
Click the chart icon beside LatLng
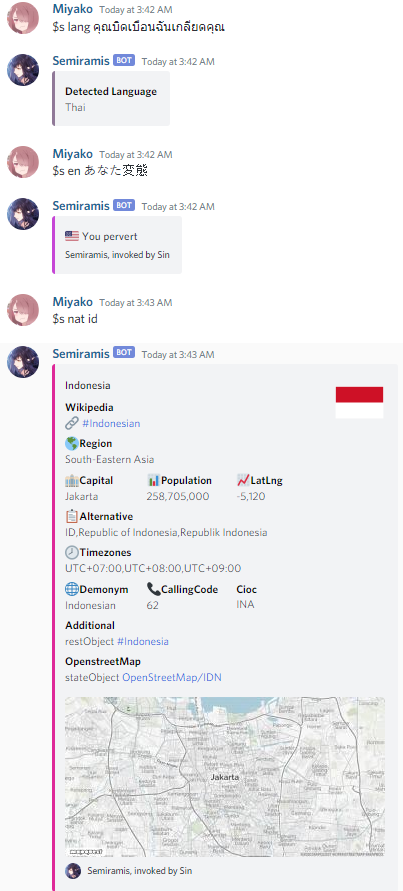pos(243,480)
